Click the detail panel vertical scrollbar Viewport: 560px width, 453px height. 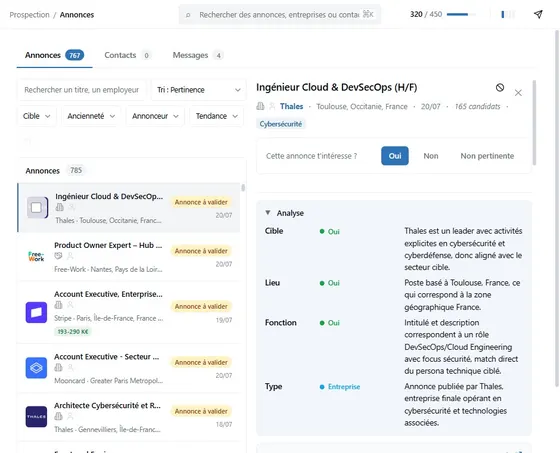click(x=534, y=123)
